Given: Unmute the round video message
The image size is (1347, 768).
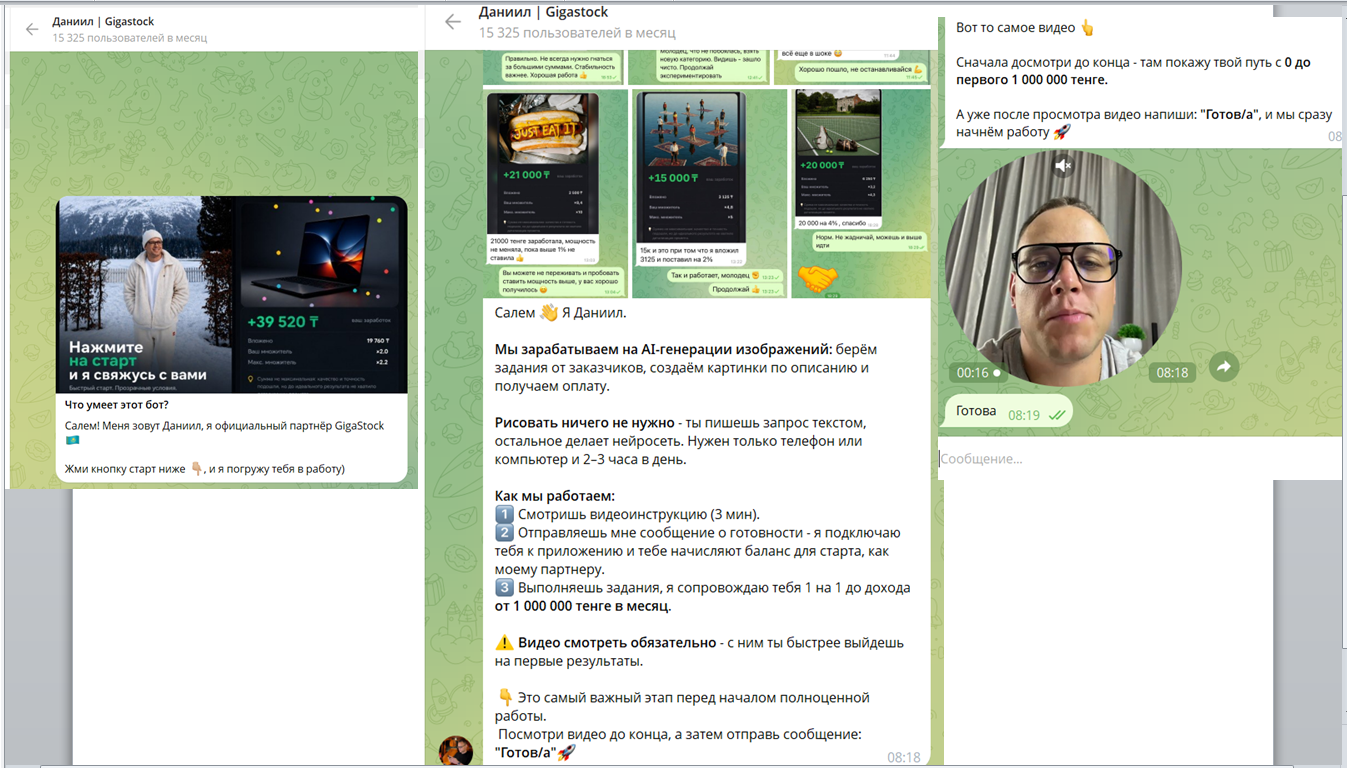Looking at the screenshot, I should pyautogui.click(x=1063, y=166).
